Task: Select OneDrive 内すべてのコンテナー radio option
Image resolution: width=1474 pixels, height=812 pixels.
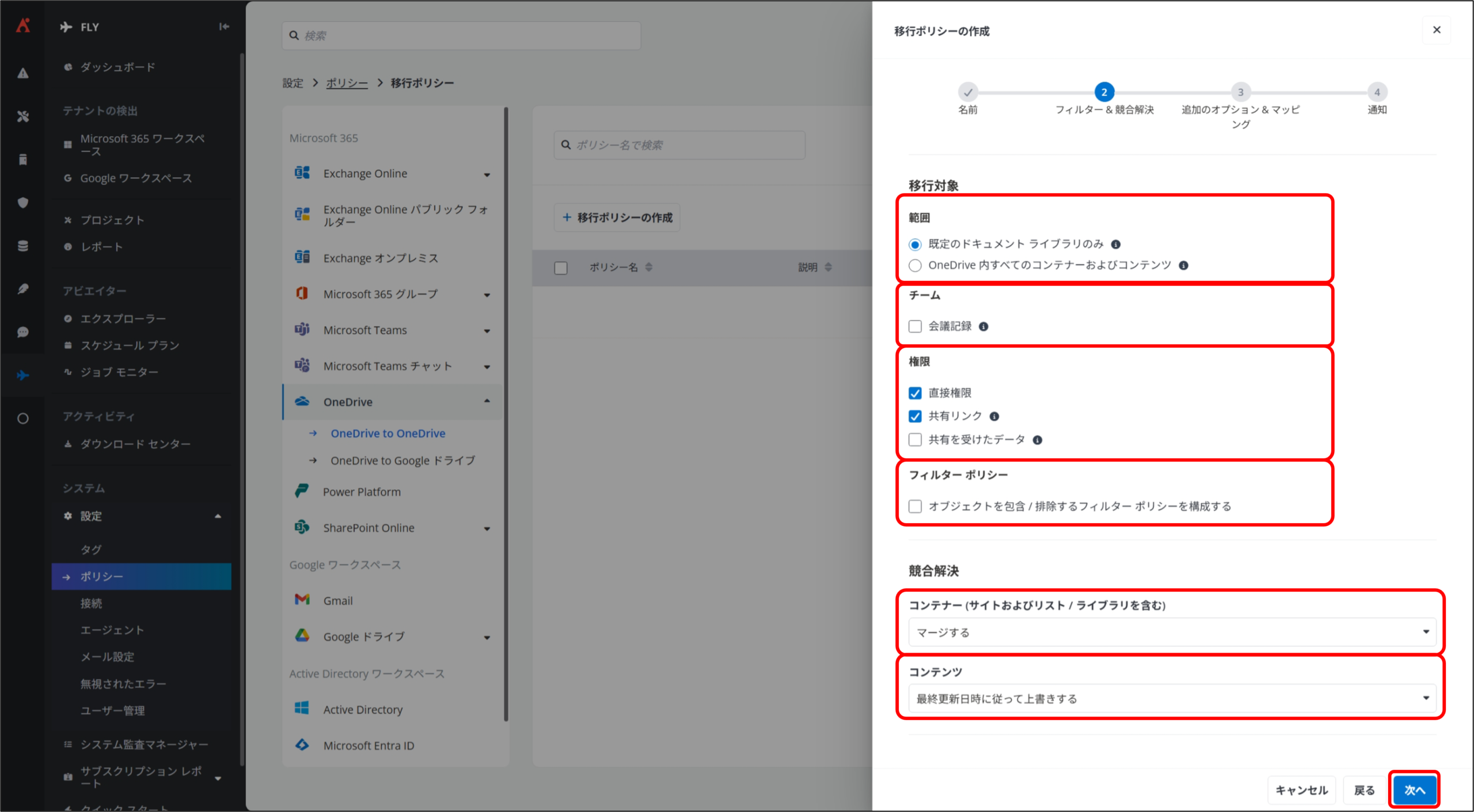Action: coord(915,265)
